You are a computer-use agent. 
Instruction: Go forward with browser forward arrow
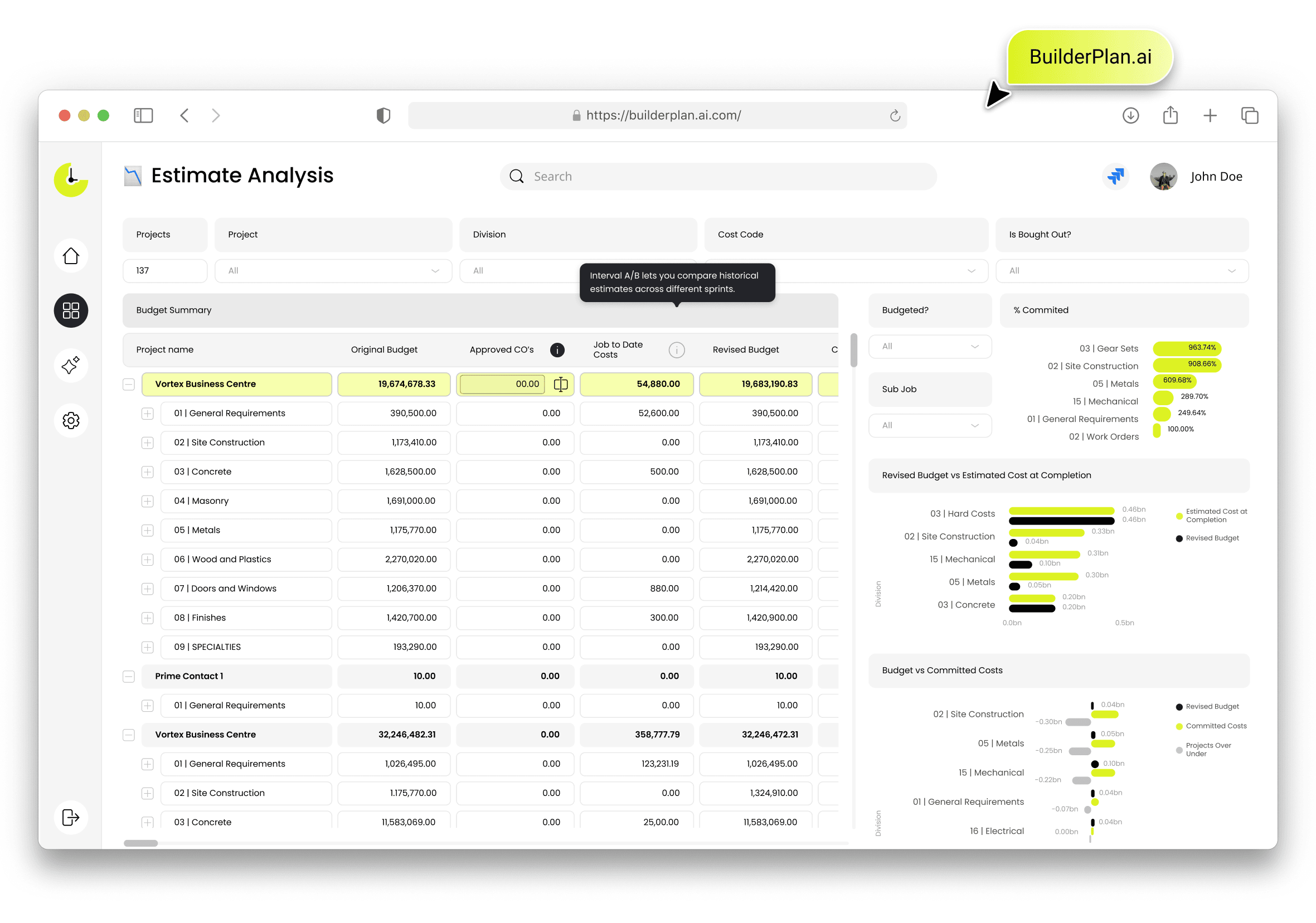(x=216, y=115)
